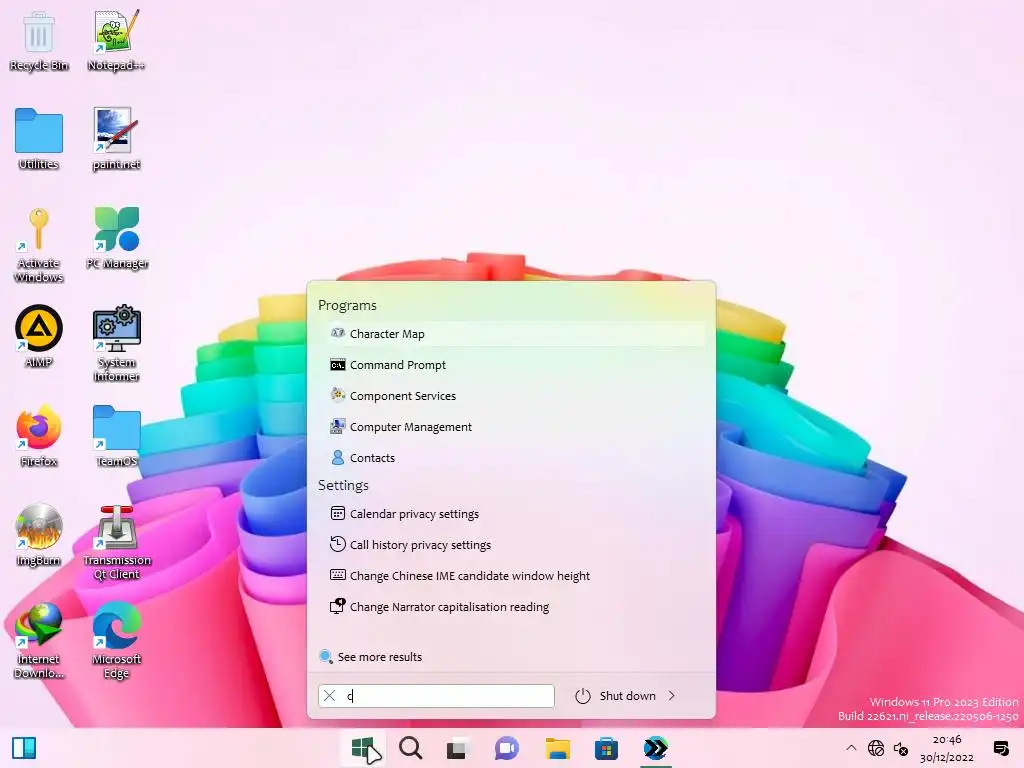Launch the AIMP music player

pos(39,337)
